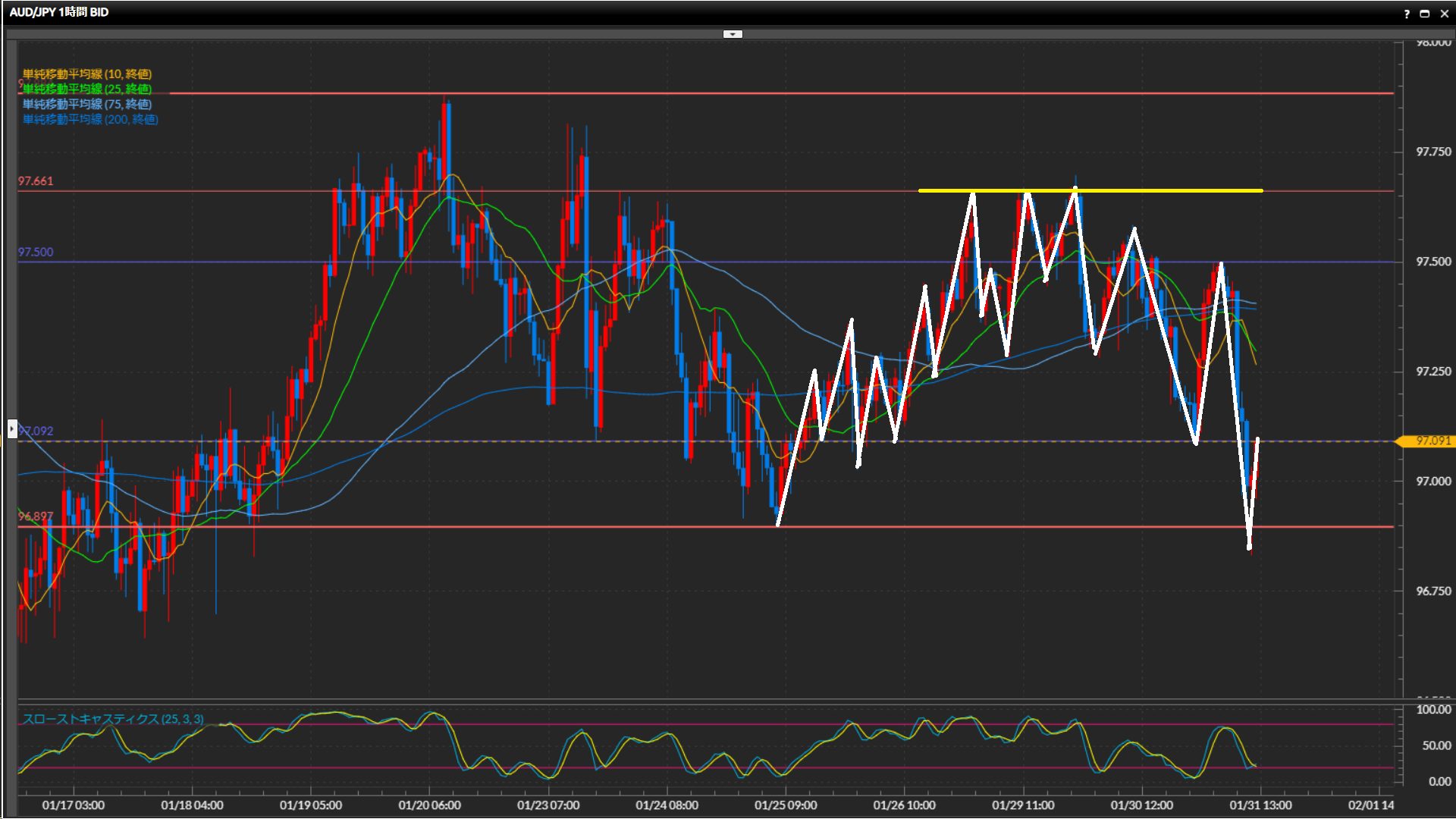Close the AUD/JPY chart window

(x=1444, y=14)
